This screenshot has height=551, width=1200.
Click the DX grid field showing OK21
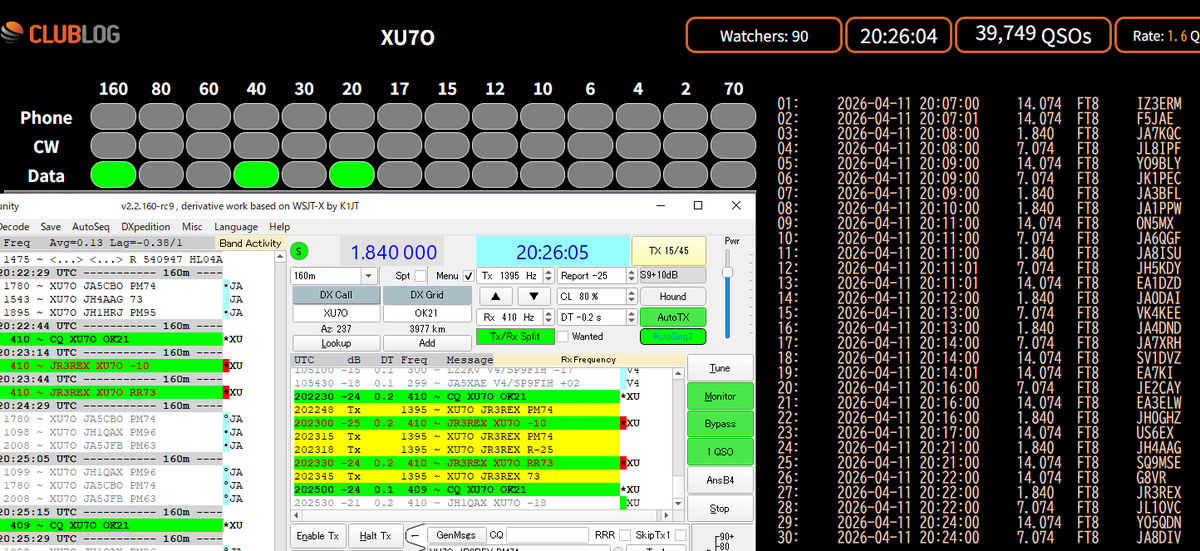point(427,312)
